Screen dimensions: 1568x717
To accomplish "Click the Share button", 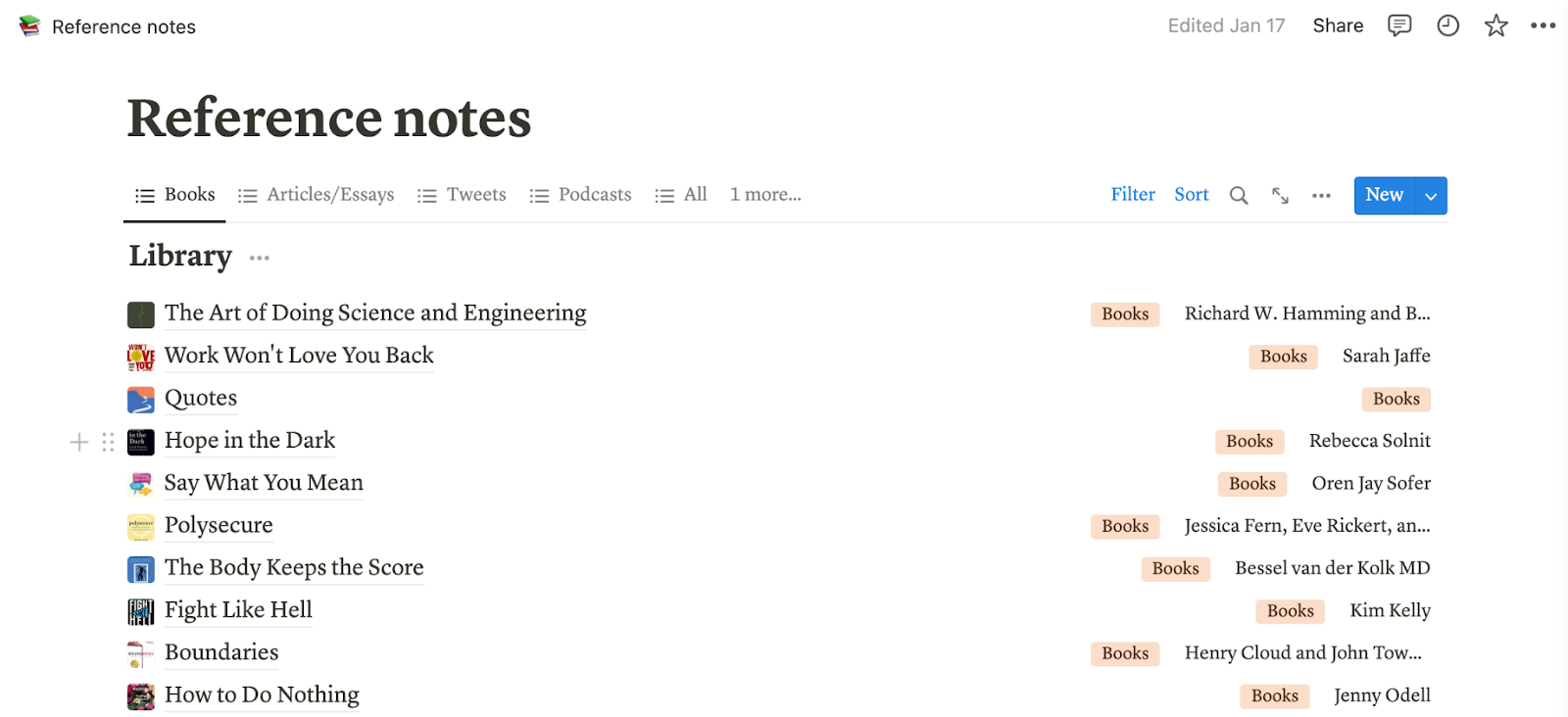I will tap(1338, 25).
